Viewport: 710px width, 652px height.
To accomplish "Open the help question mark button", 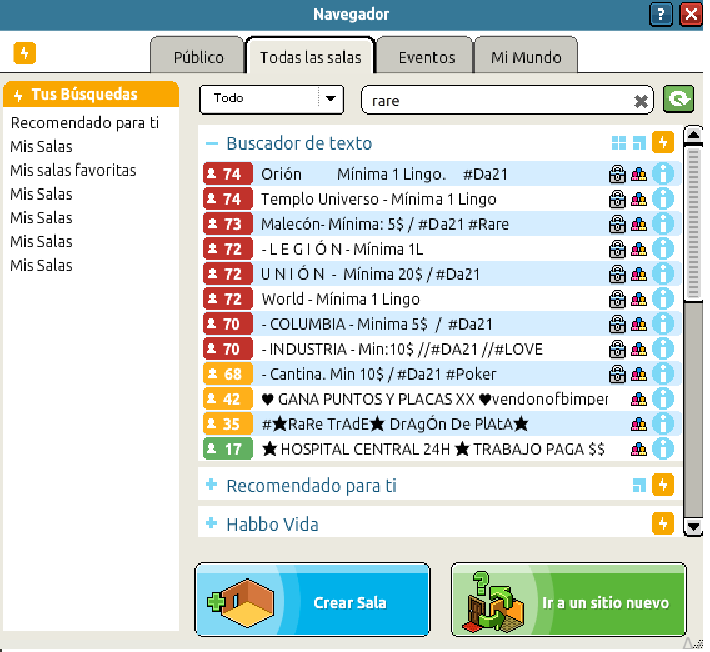I will pos(661,14).
